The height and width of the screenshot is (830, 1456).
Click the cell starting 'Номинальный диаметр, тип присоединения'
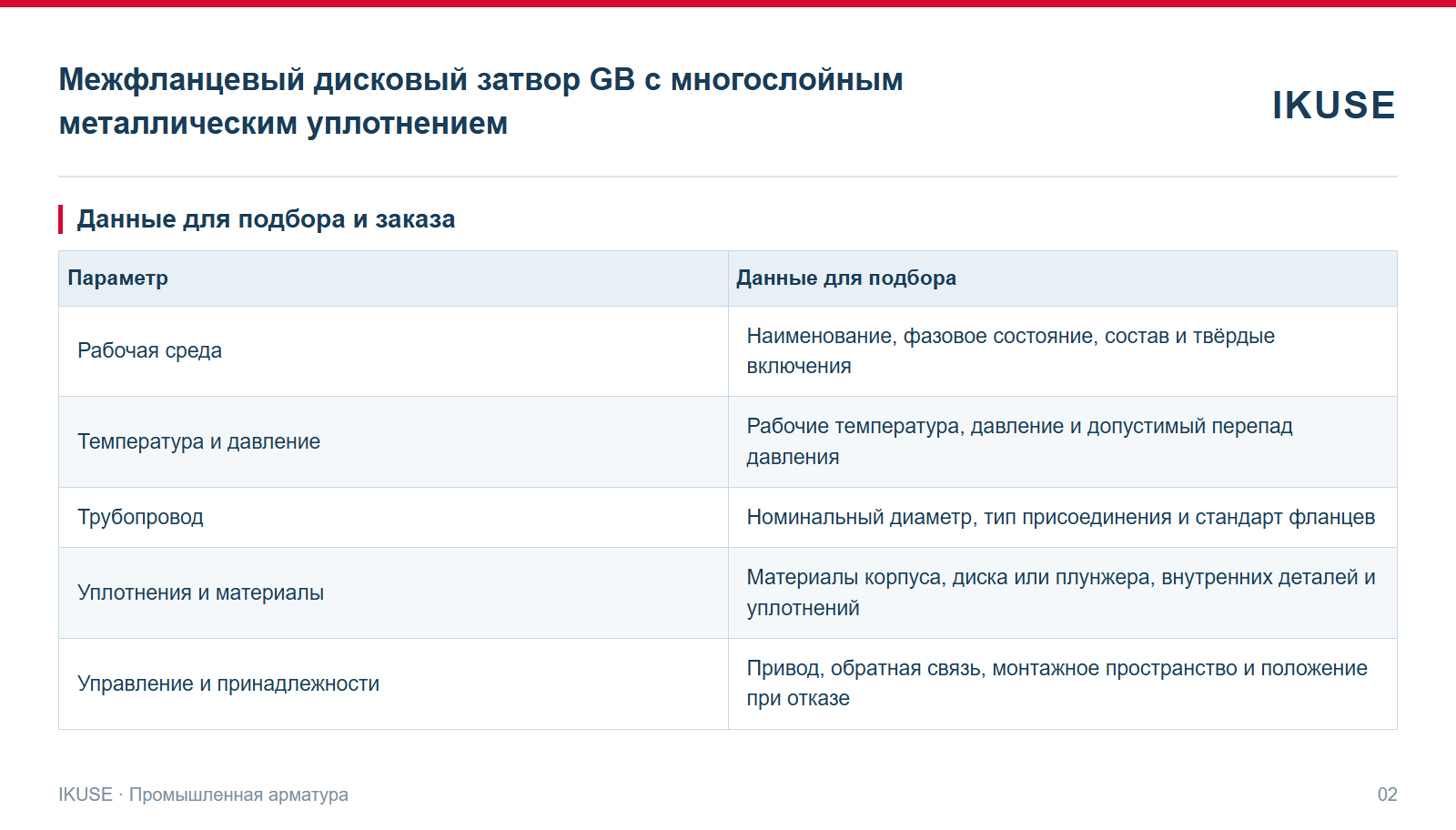(1062, 518)
